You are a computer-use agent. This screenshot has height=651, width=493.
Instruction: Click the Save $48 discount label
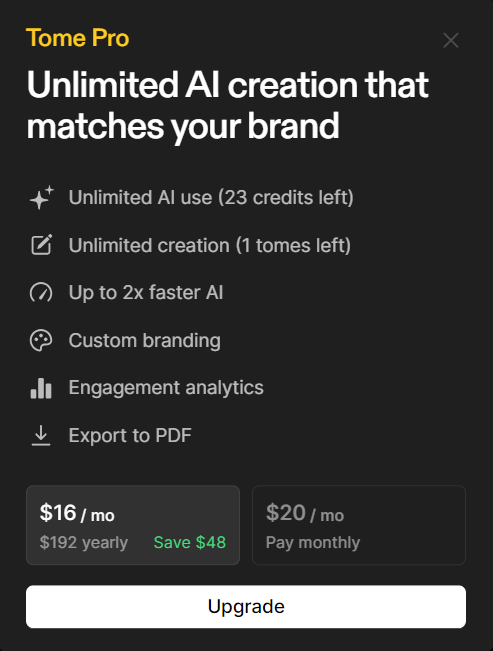coord(190,542)
